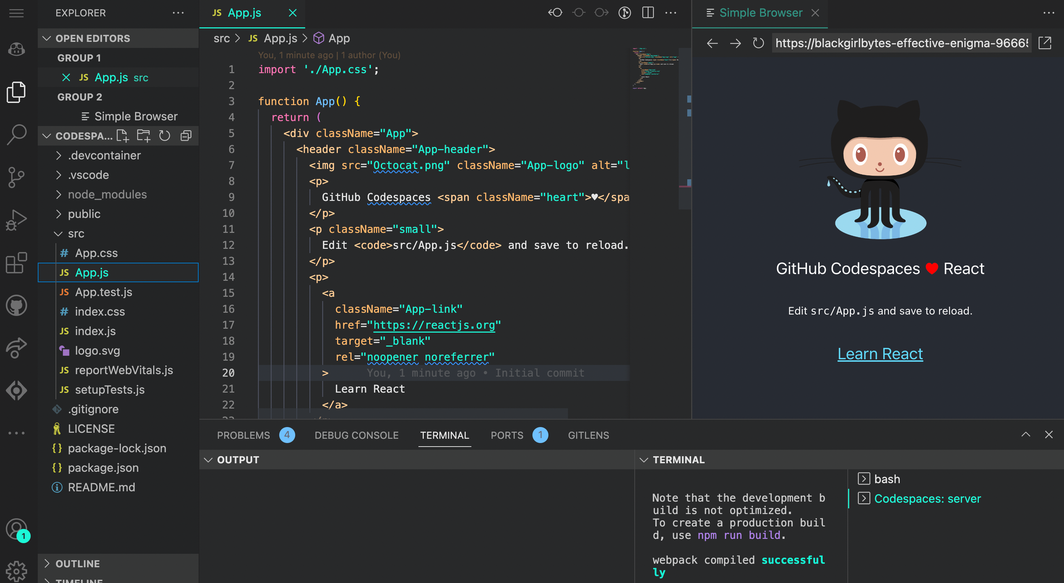Image resolution: width=1064 pixels, height=583 pixels.
Task: Reload the Simple Browser page
Action: 758,43
